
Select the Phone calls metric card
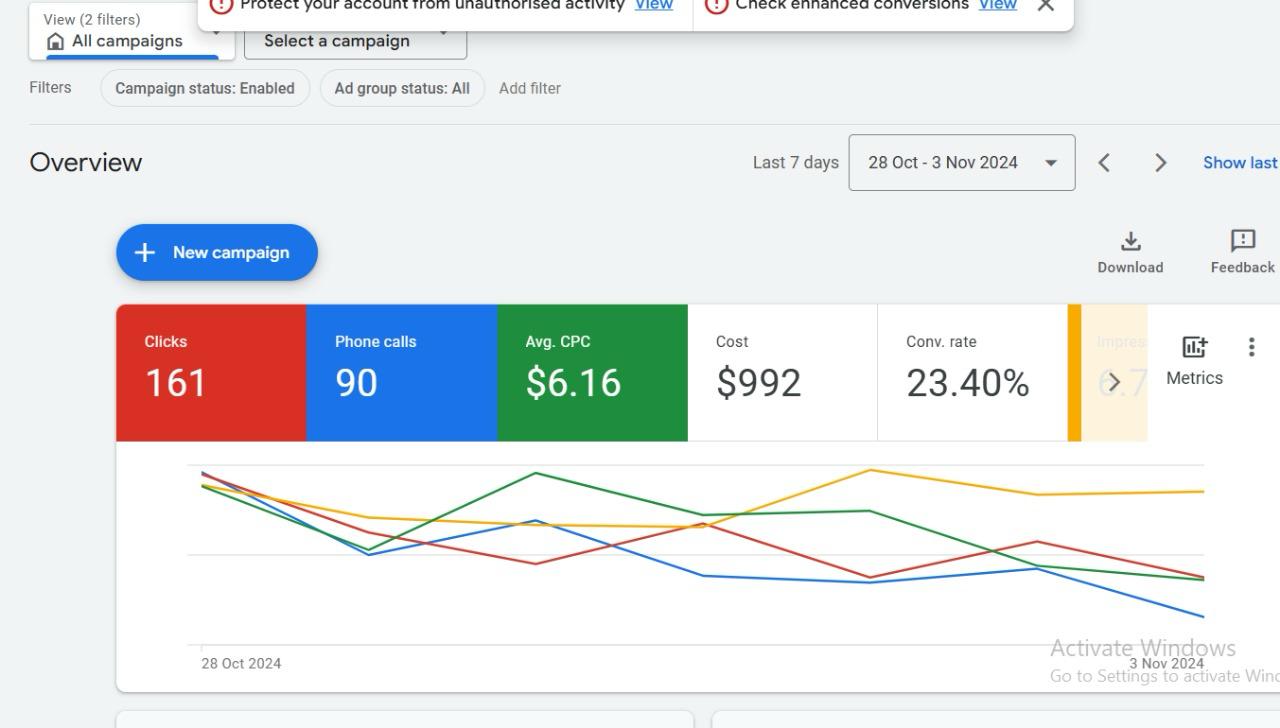(401, 372)
